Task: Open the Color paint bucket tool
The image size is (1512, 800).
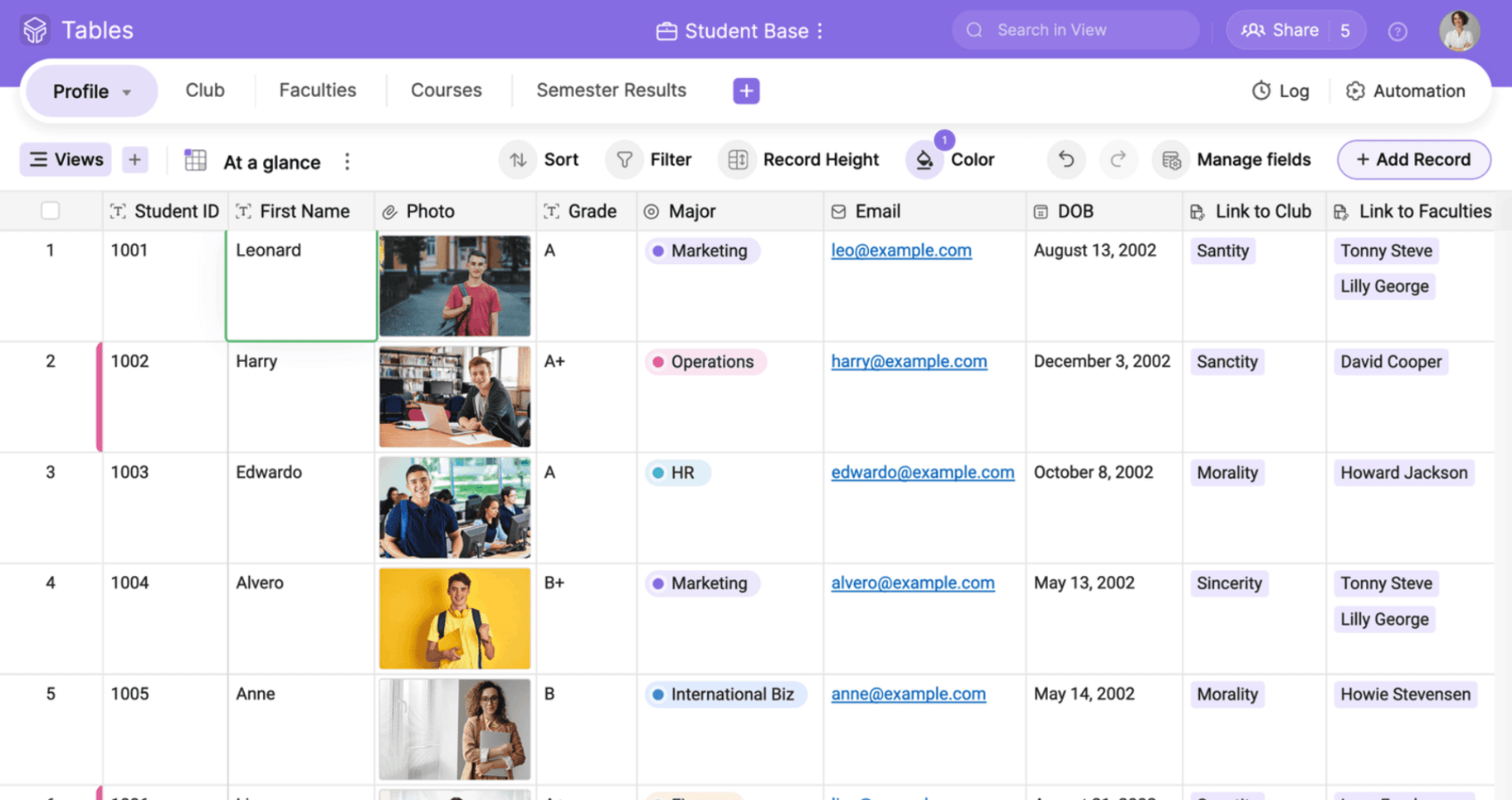Action: [x=951, y=160]
